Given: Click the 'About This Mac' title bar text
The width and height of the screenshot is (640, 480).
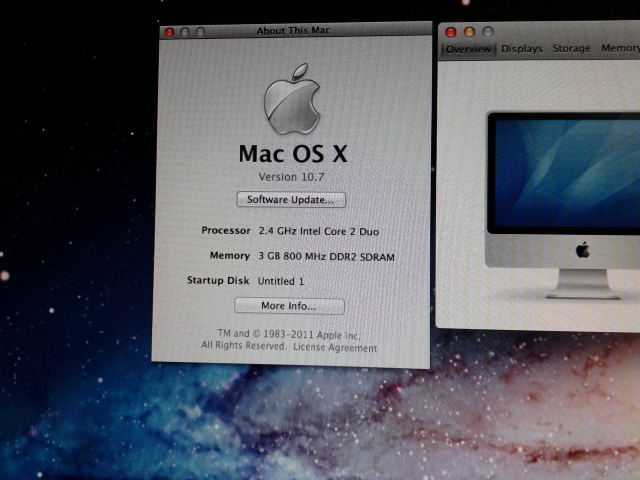Looking at the screenshot, I should (x=293, y=31).
